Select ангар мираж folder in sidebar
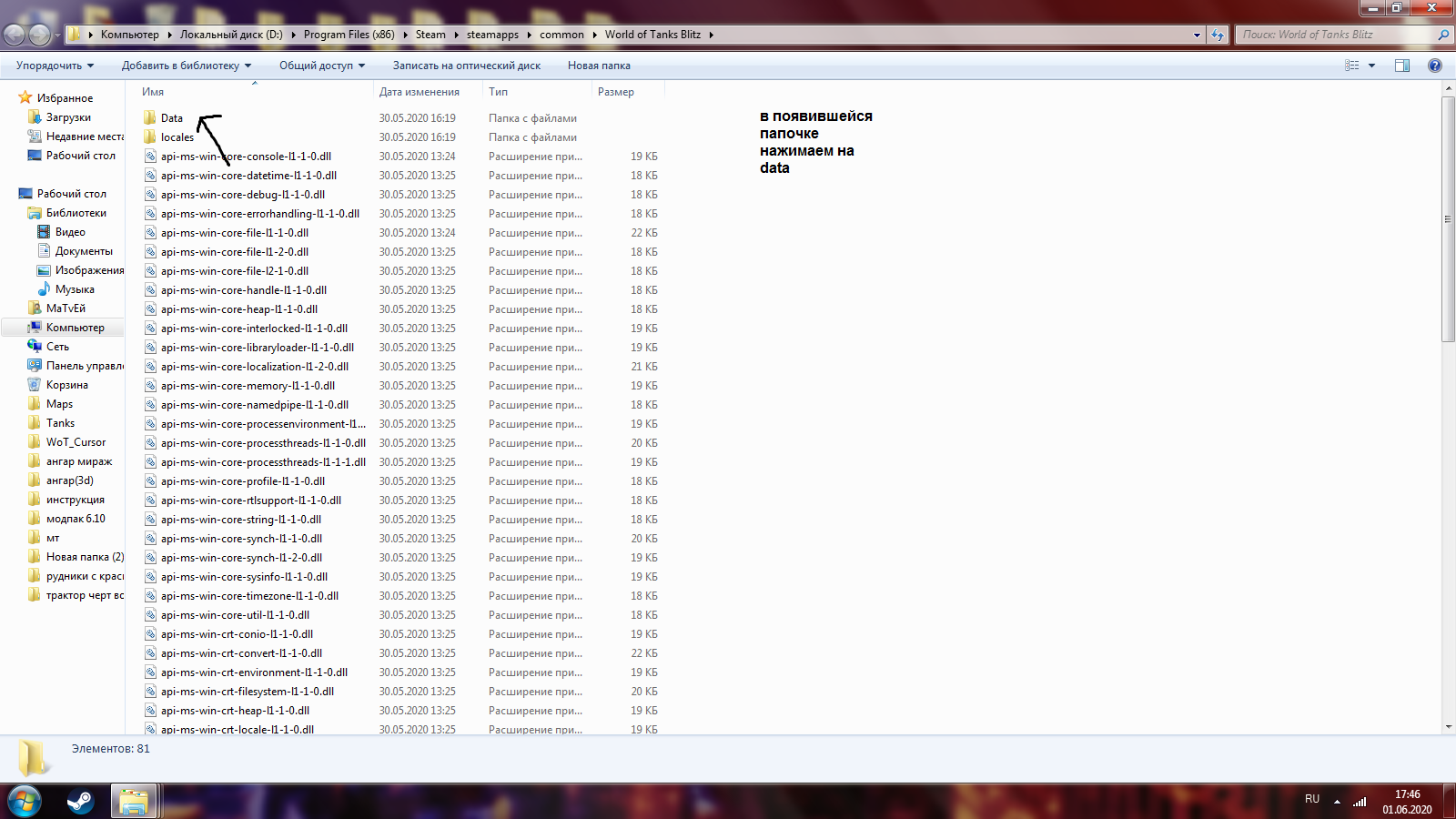The image size is (1456, 819). 79,461
